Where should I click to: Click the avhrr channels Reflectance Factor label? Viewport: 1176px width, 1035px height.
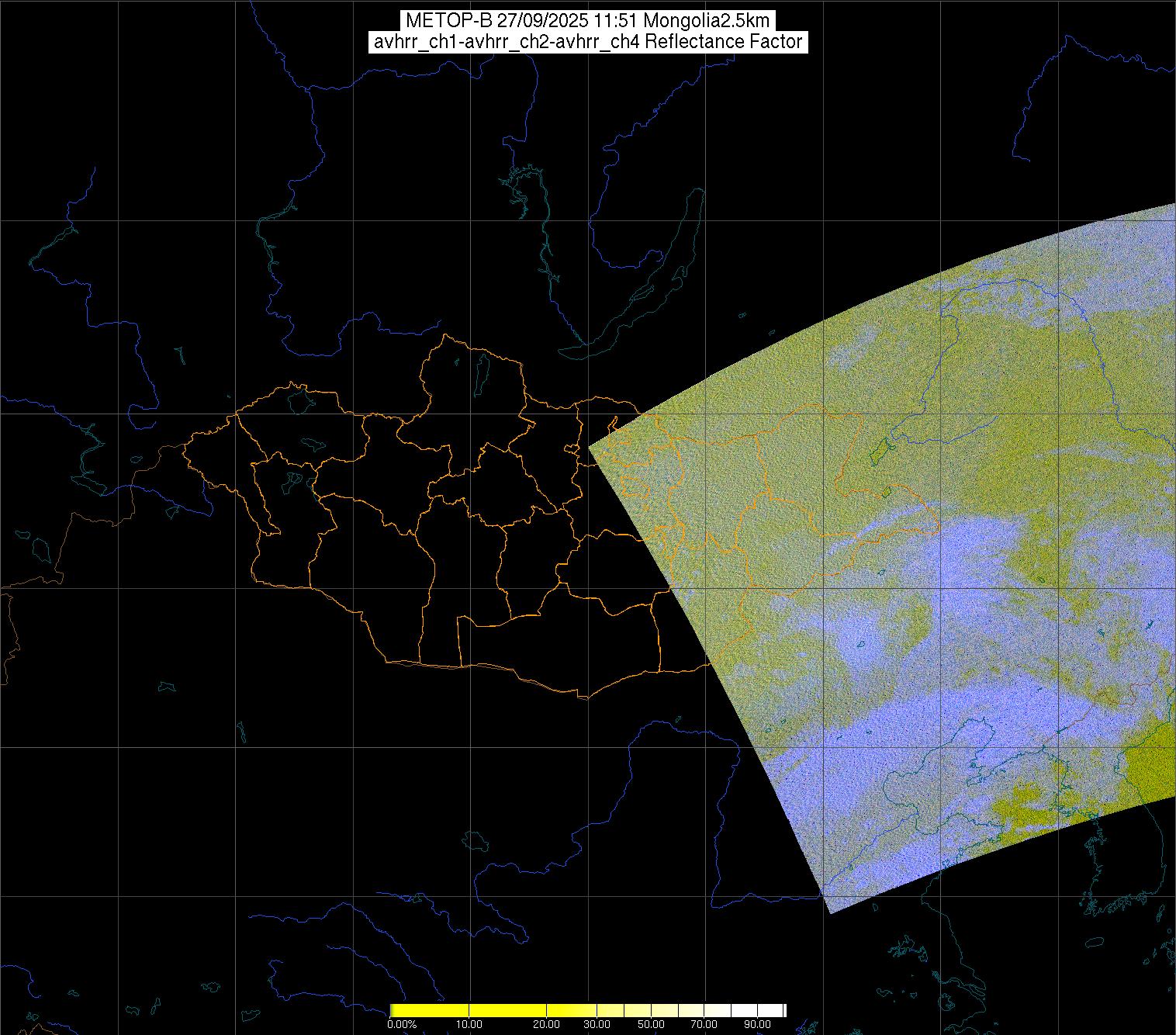[587, 42]
